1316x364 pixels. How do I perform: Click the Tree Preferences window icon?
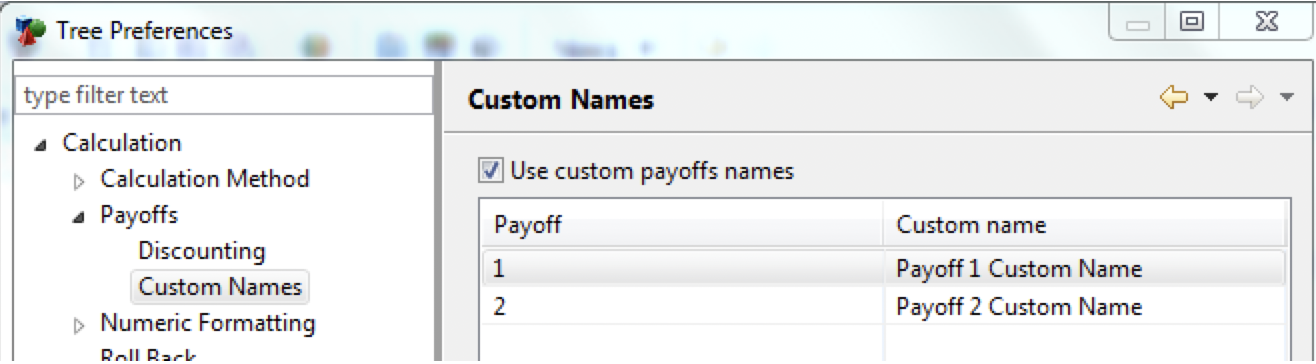[30, 30]
